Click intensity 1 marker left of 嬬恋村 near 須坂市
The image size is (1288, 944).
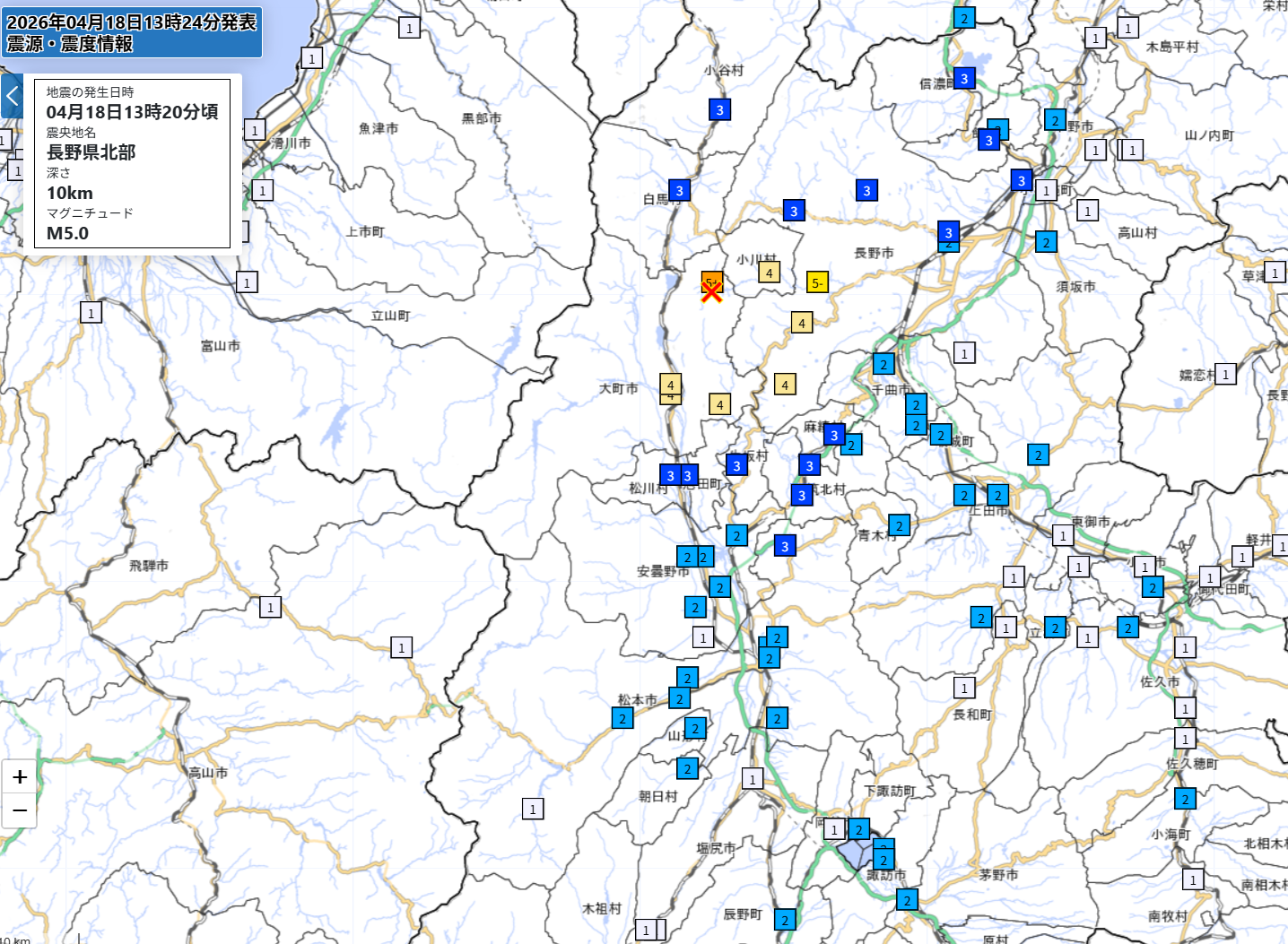pyautogui.click(x=964, y=353)
